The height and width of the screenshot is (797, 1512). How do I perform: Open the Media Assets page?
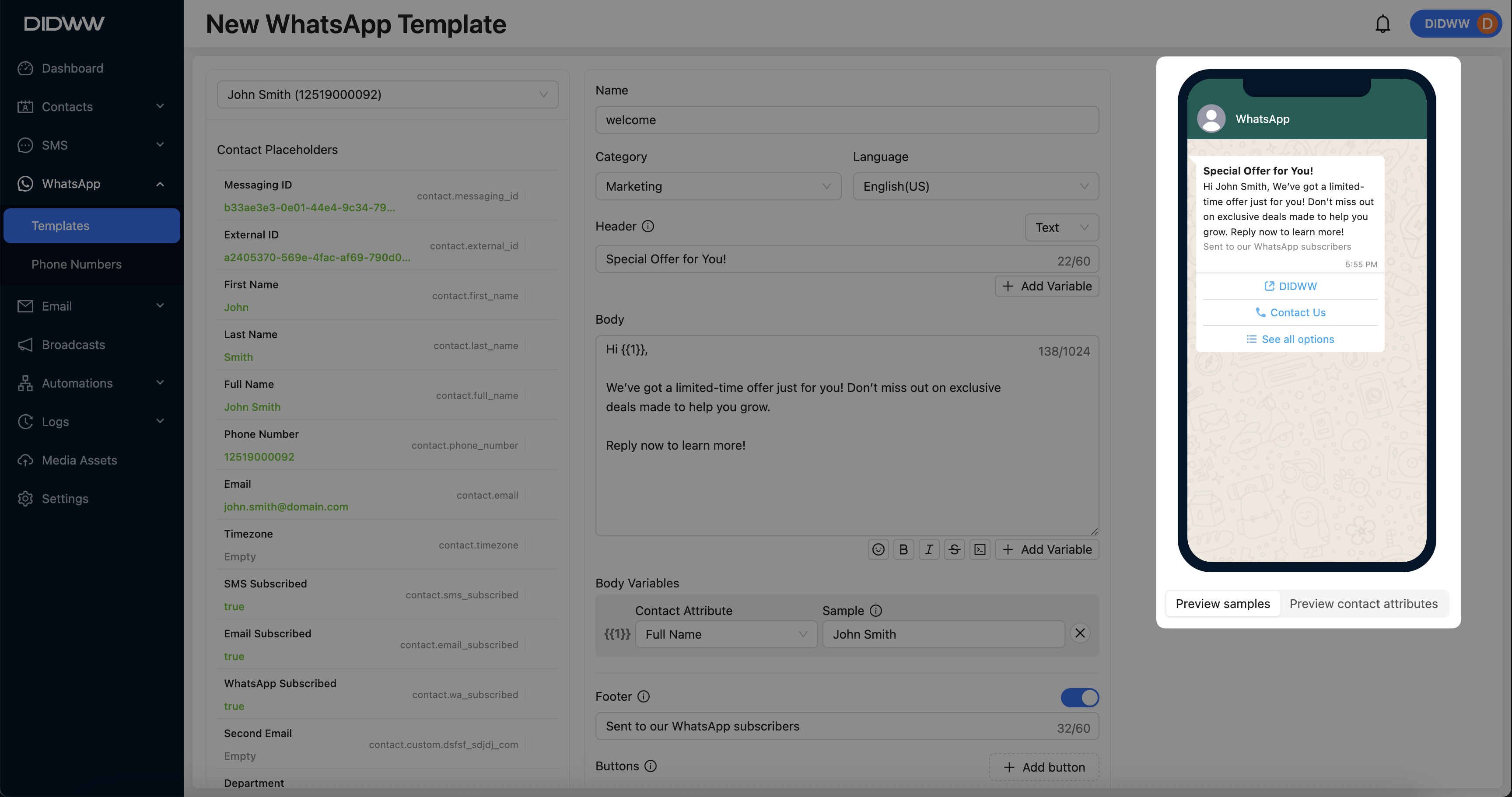(x=91, y=460)
